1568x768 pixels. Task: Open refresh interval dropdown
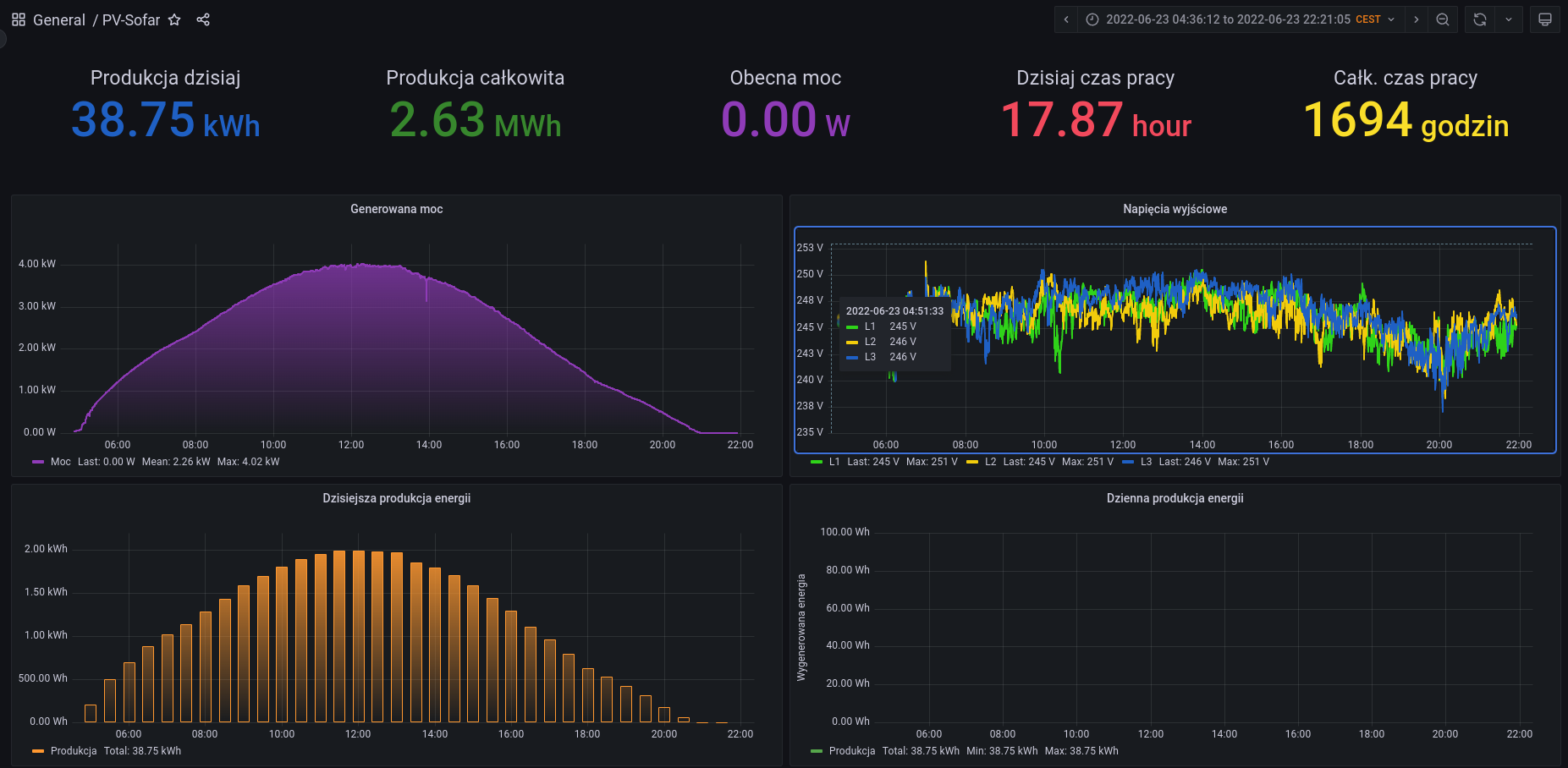coord(1509,19)
